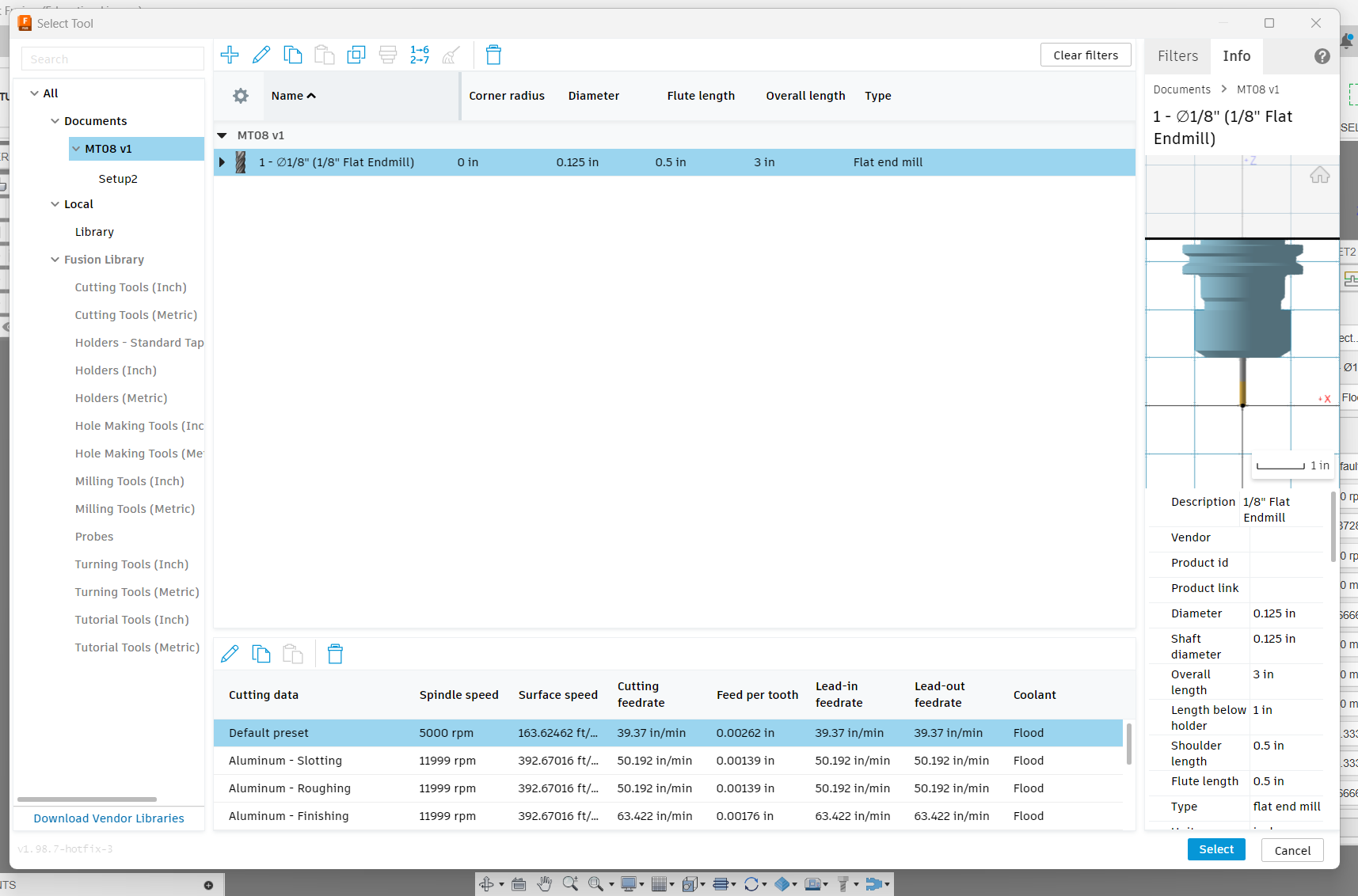Screen dimensions: 1358x896
Task: Collapse the MT08 v1 chevron in the library tree
Action: tap(76, 149)
